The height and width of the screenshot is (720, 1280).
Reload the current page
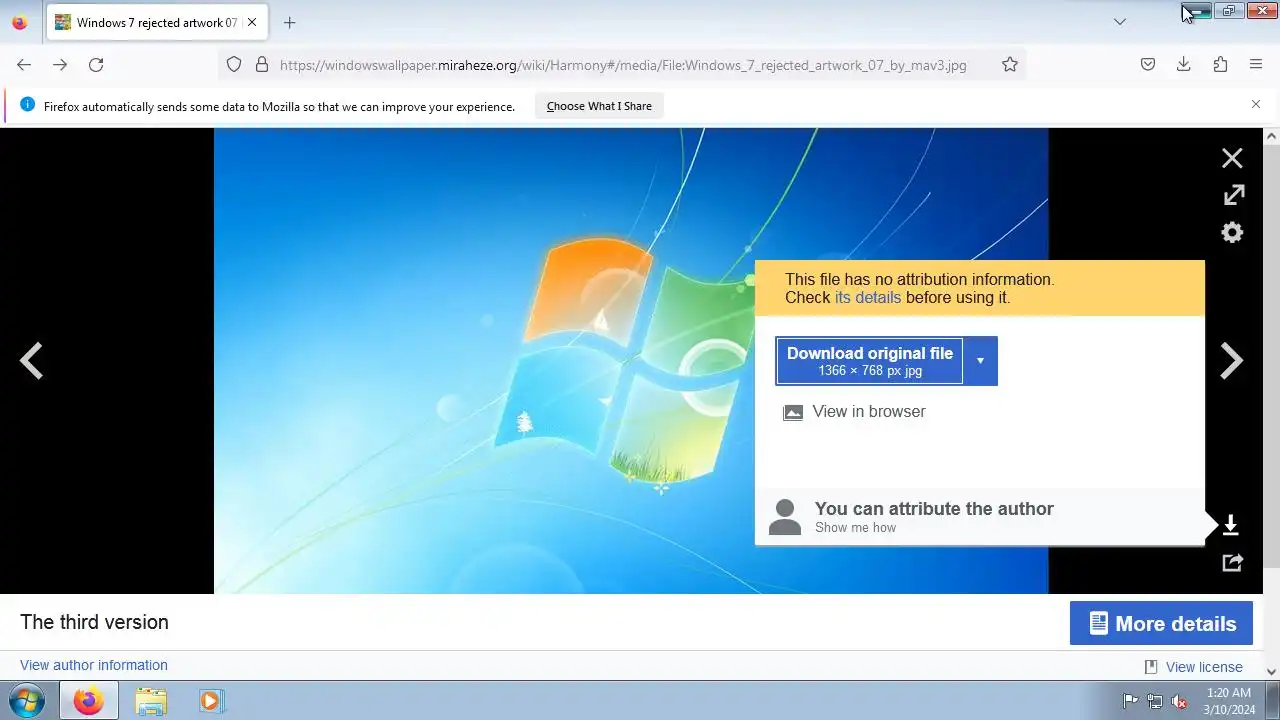[x=96, y=65]
